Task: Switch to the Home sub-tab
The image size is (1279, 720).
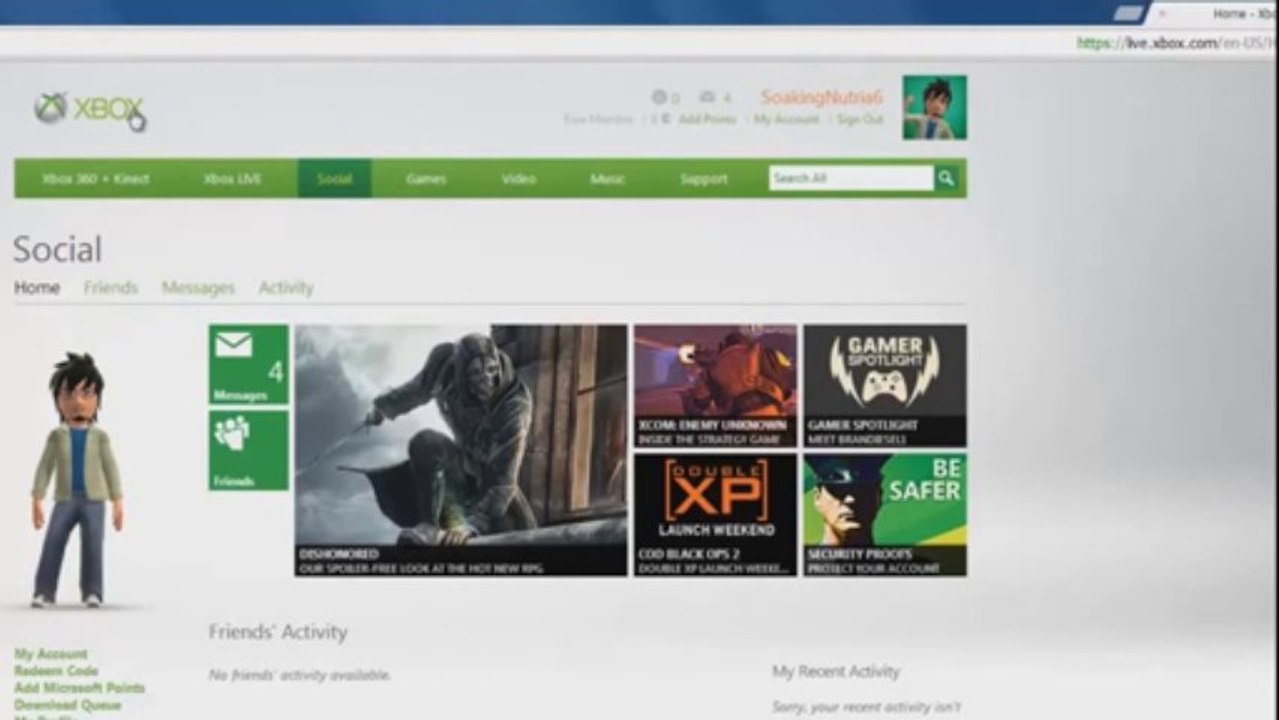Action: tap(37, 288)
